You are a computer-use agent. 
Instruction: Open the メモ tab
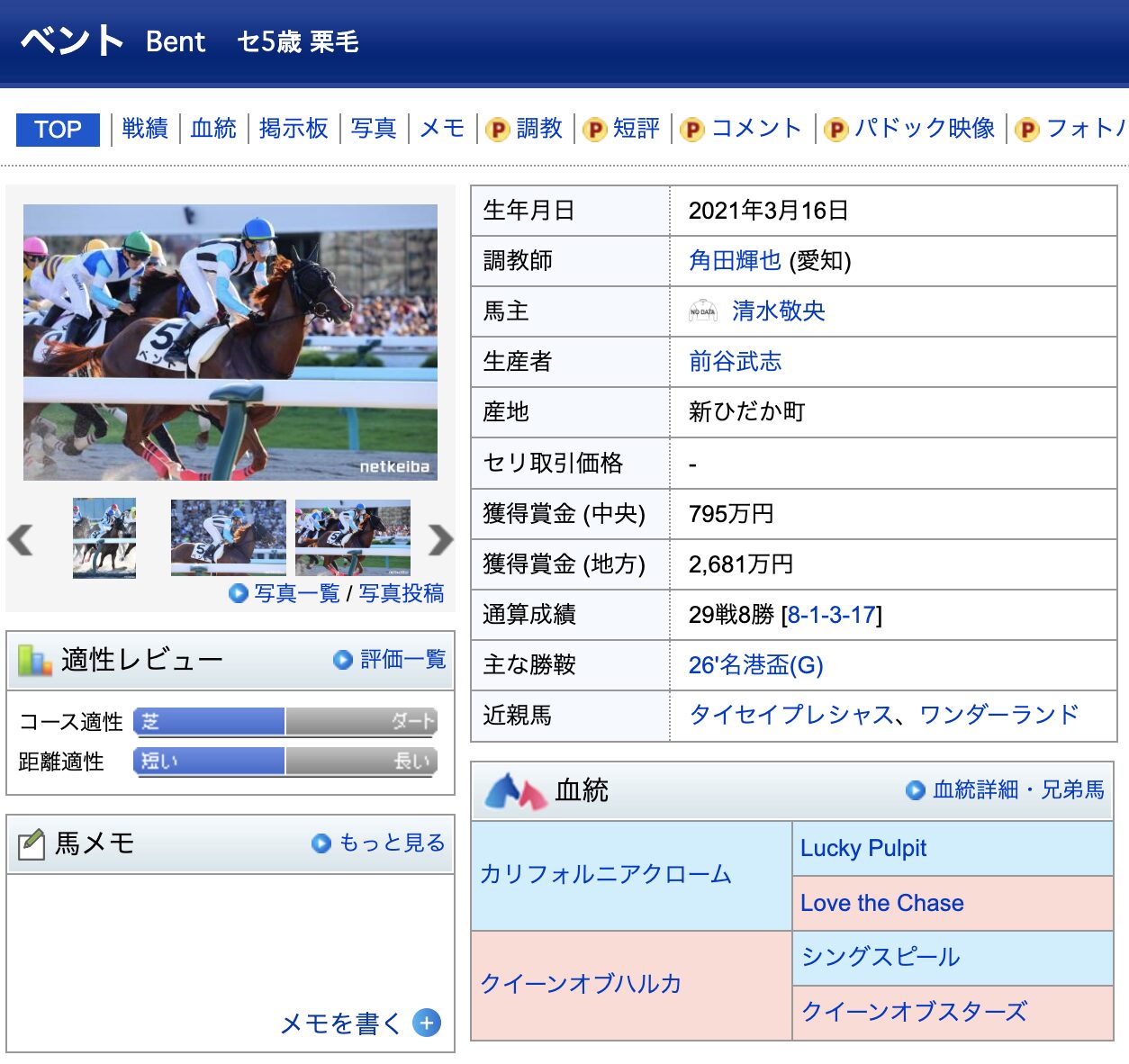click(x=442, y=129)
